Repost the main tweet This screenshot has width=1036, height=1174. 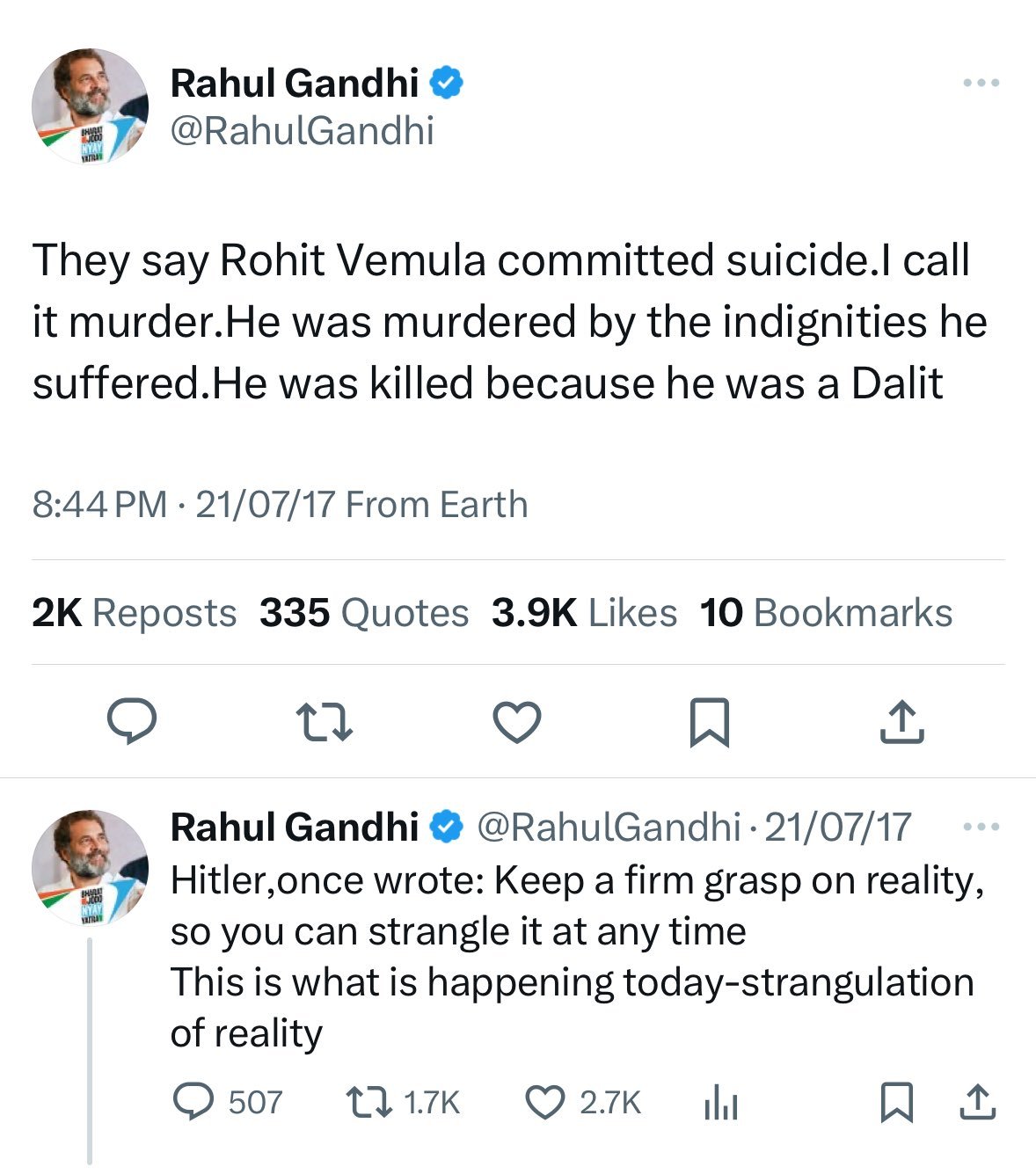tap(324, 722)
